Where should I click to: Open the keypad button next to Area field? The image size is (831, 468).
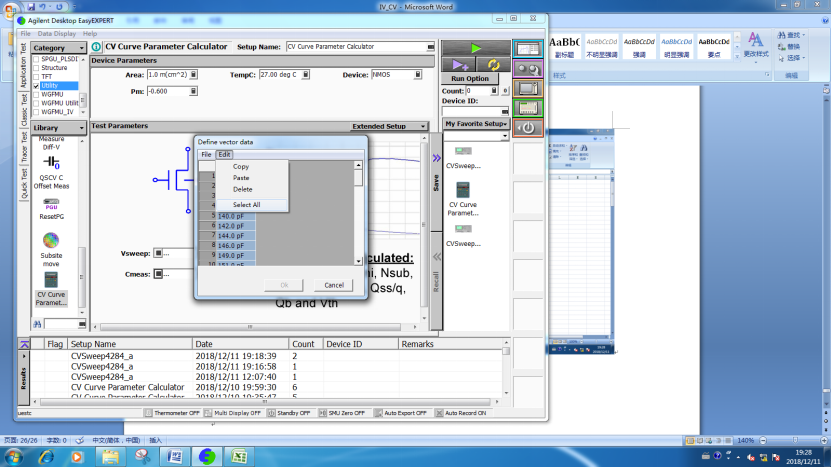194,75
